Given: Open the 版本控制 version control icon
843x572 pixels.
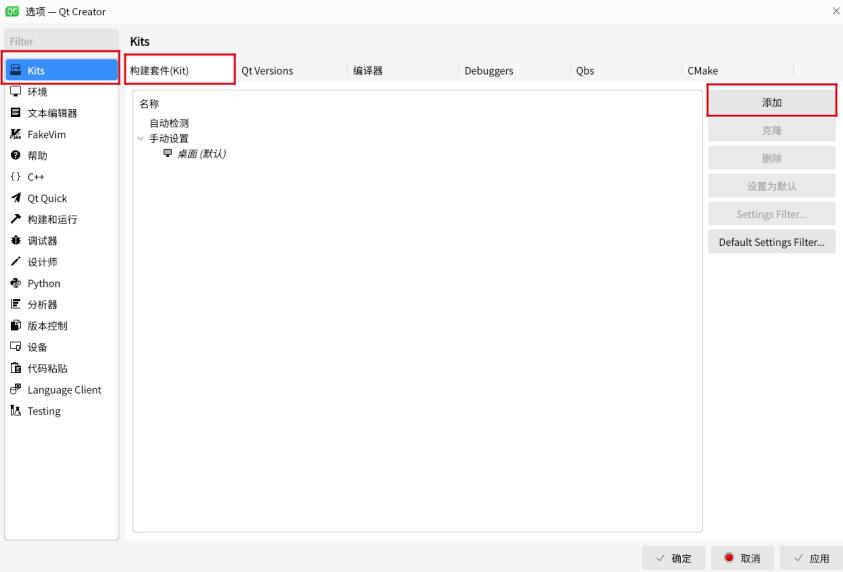Looking at the screenshot, I should tap(16, 326).
